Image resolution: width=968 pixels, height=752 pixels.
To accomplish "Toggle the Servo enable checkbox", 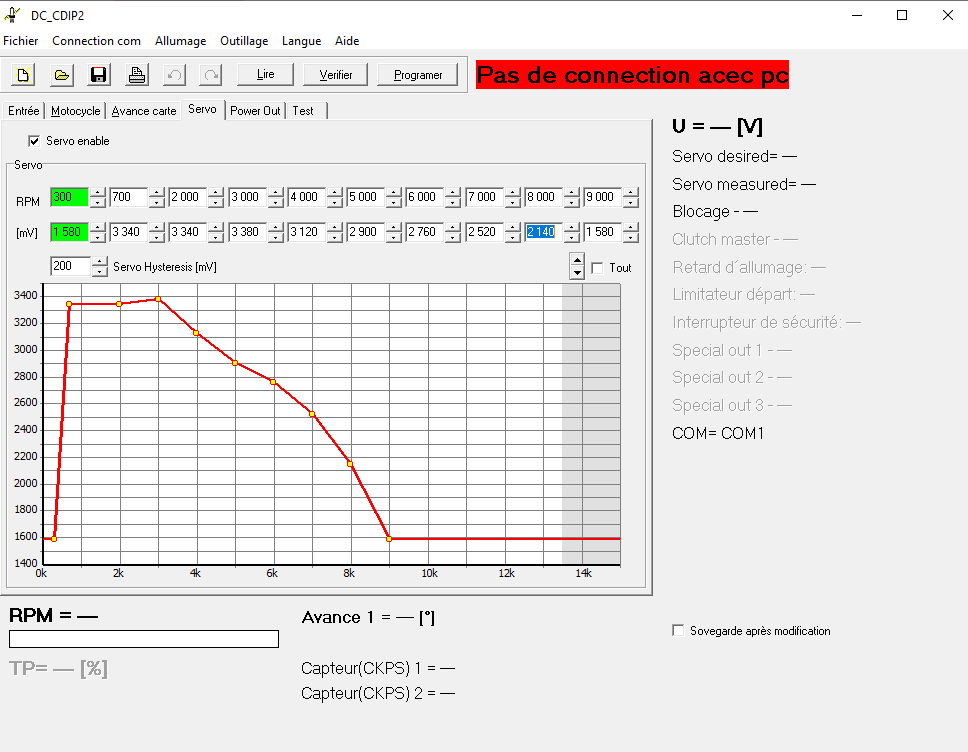I will (x=34, y=141).
